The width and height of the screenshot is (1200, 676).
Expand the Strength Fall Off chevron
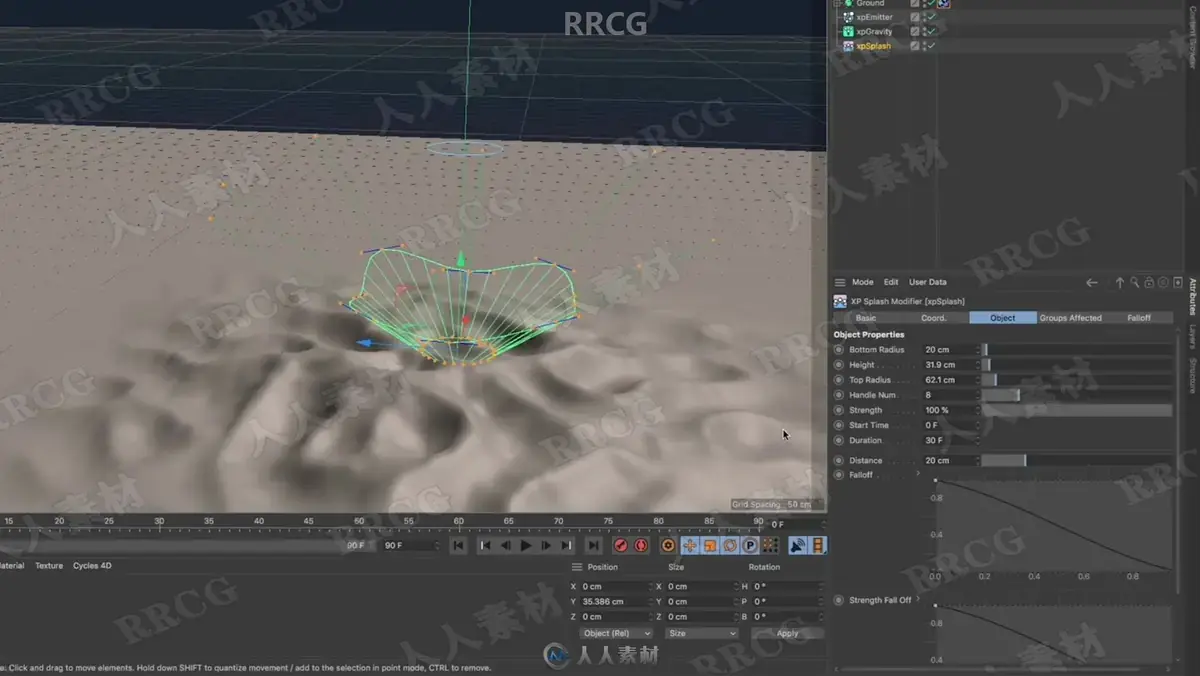pos(919,599)
